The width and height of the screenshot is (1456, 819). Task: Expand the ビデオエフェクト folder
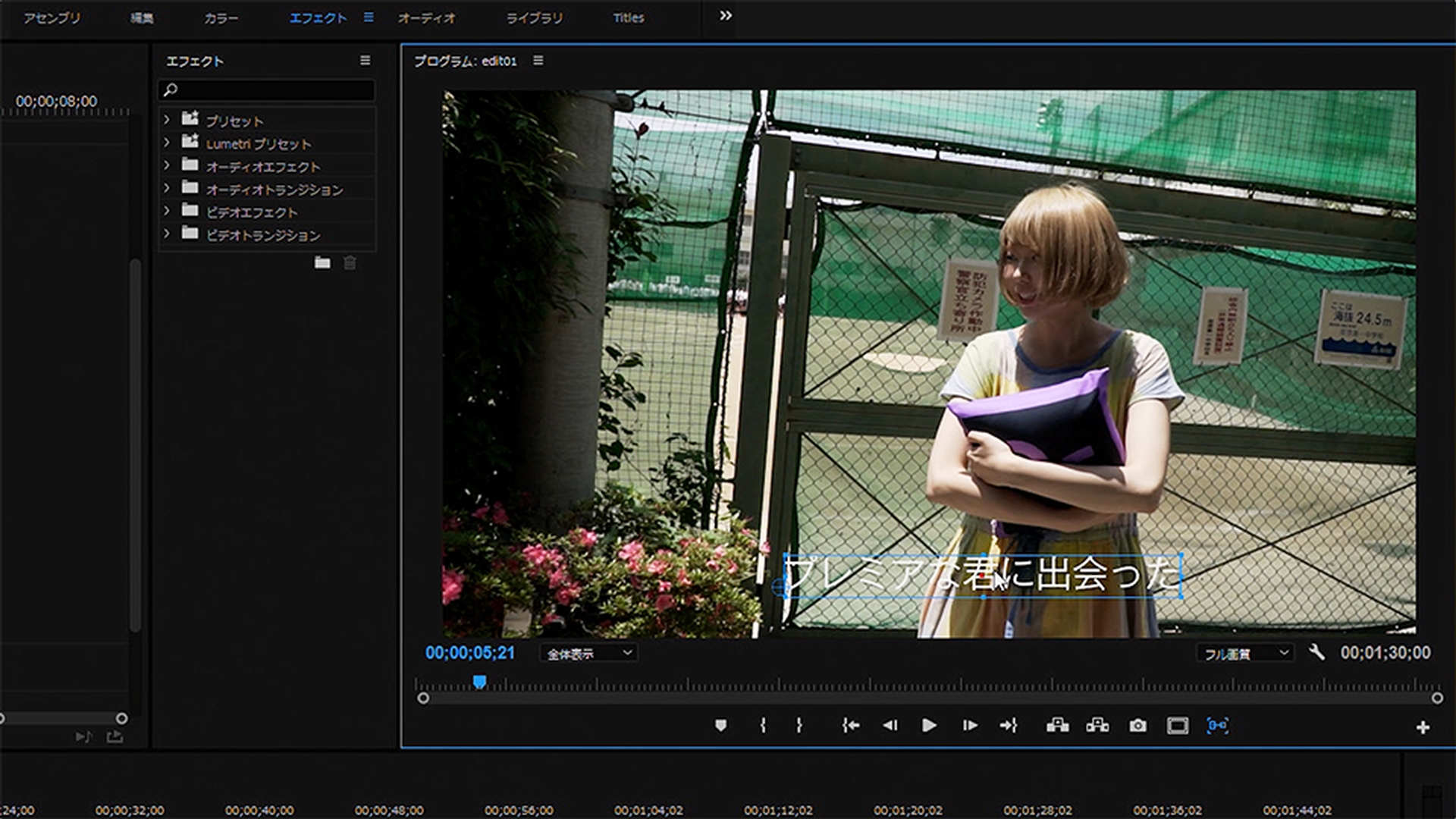pos(167,212)
